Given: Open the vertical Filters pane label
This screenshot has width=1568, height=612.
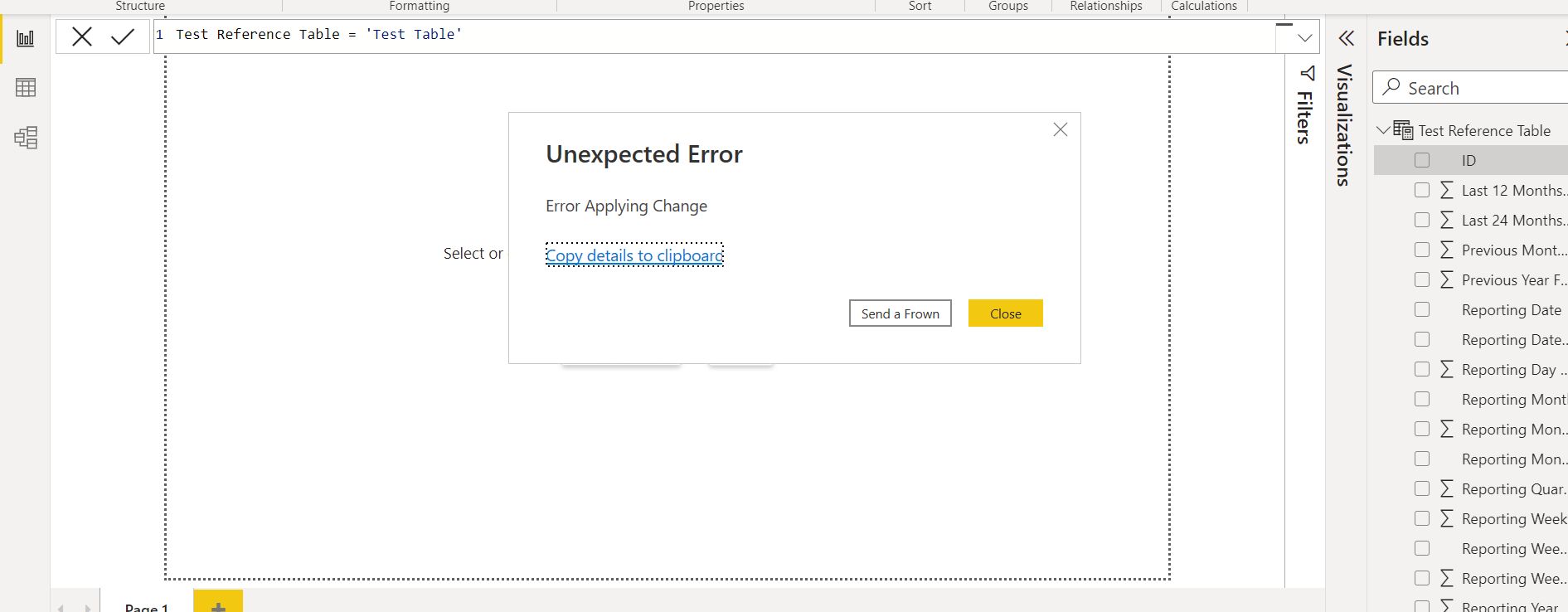Looking at the screenshot, I should (x=1304, y=118).
